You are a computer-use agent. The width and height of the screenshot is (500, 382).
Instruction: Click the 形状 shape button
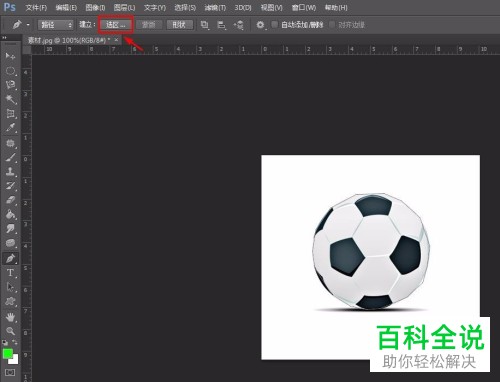point(179,25)
